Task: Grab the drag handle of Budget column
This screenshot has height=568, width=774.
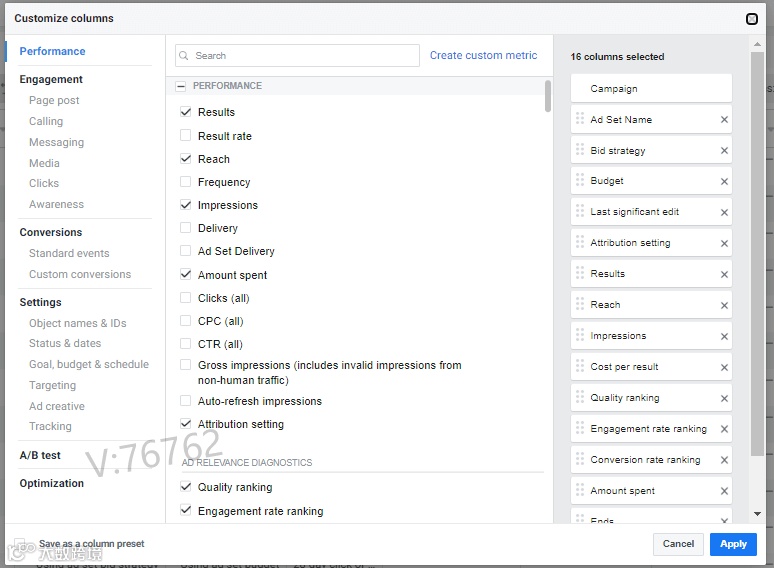Action: 580,180
